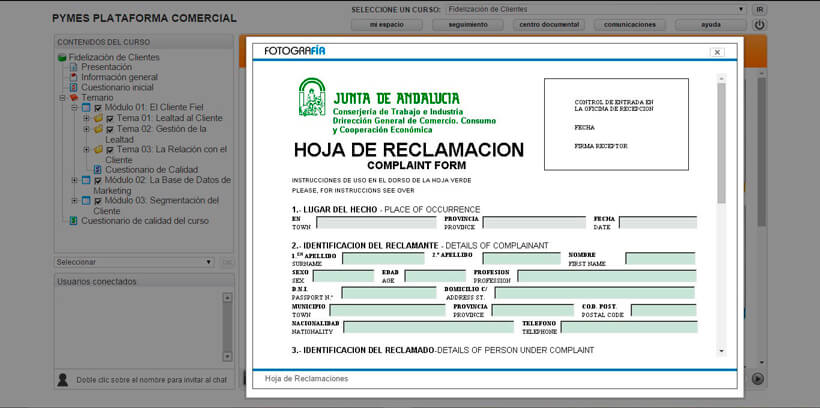
Task: Click the green Fidelización de Clientes root icon
Action: [x=62, y=57]
